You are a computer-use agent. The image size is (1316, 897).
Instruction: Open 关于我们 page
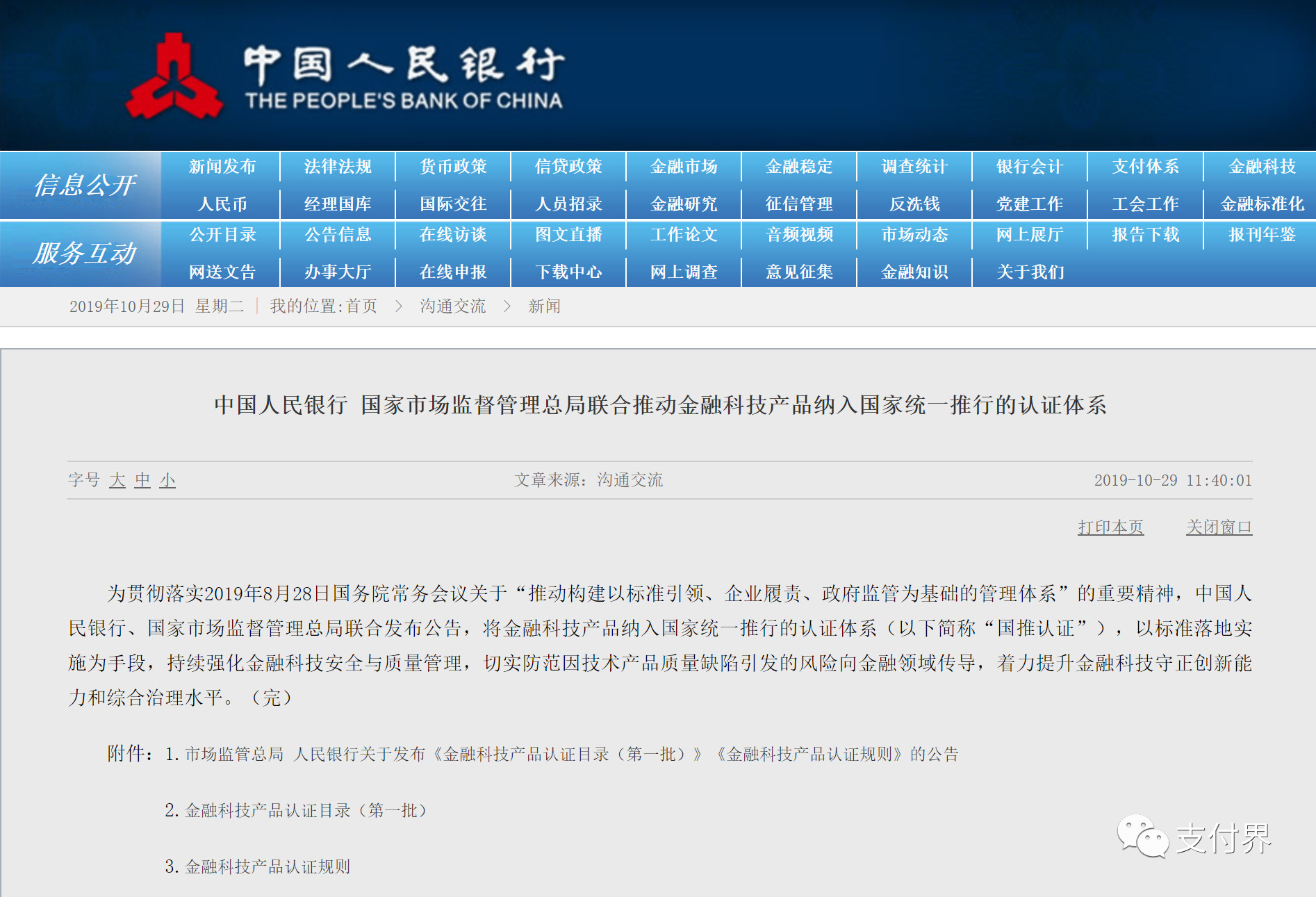click(x=1030, y=272)
